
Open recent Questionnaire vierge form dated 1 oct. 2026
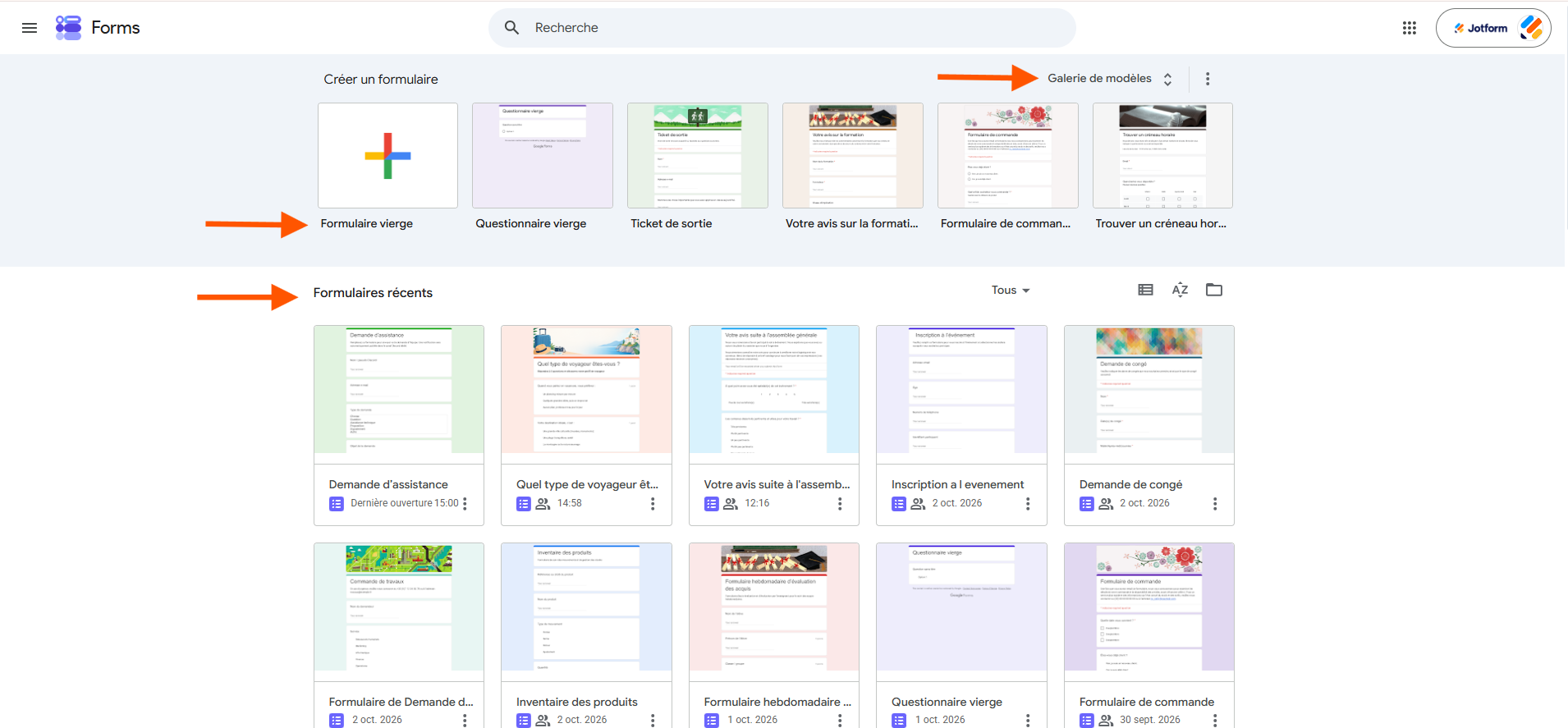point(961,635)
